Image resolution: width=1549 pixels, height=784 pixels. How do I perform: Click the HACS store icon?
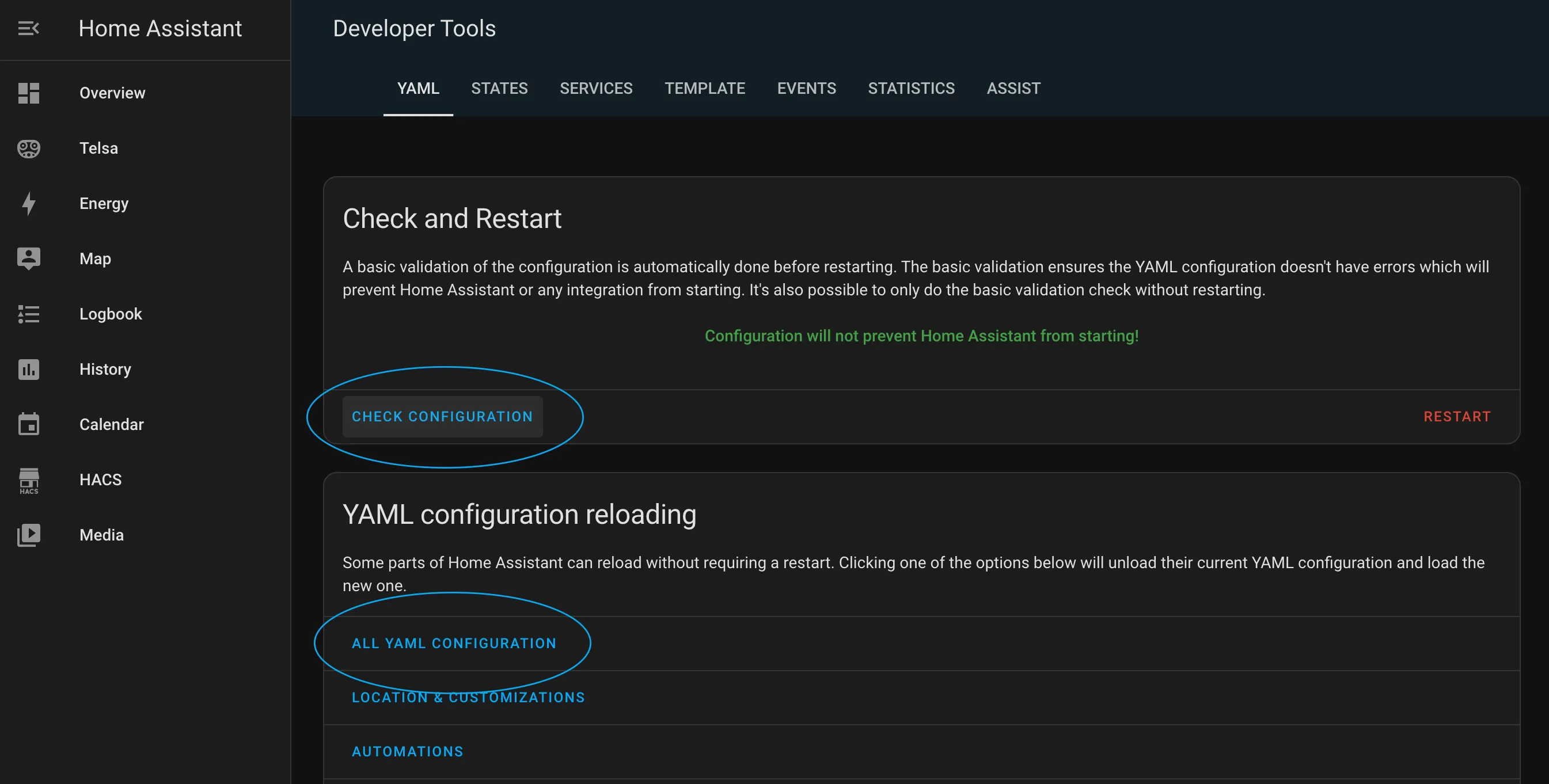[x=28, y=479]
